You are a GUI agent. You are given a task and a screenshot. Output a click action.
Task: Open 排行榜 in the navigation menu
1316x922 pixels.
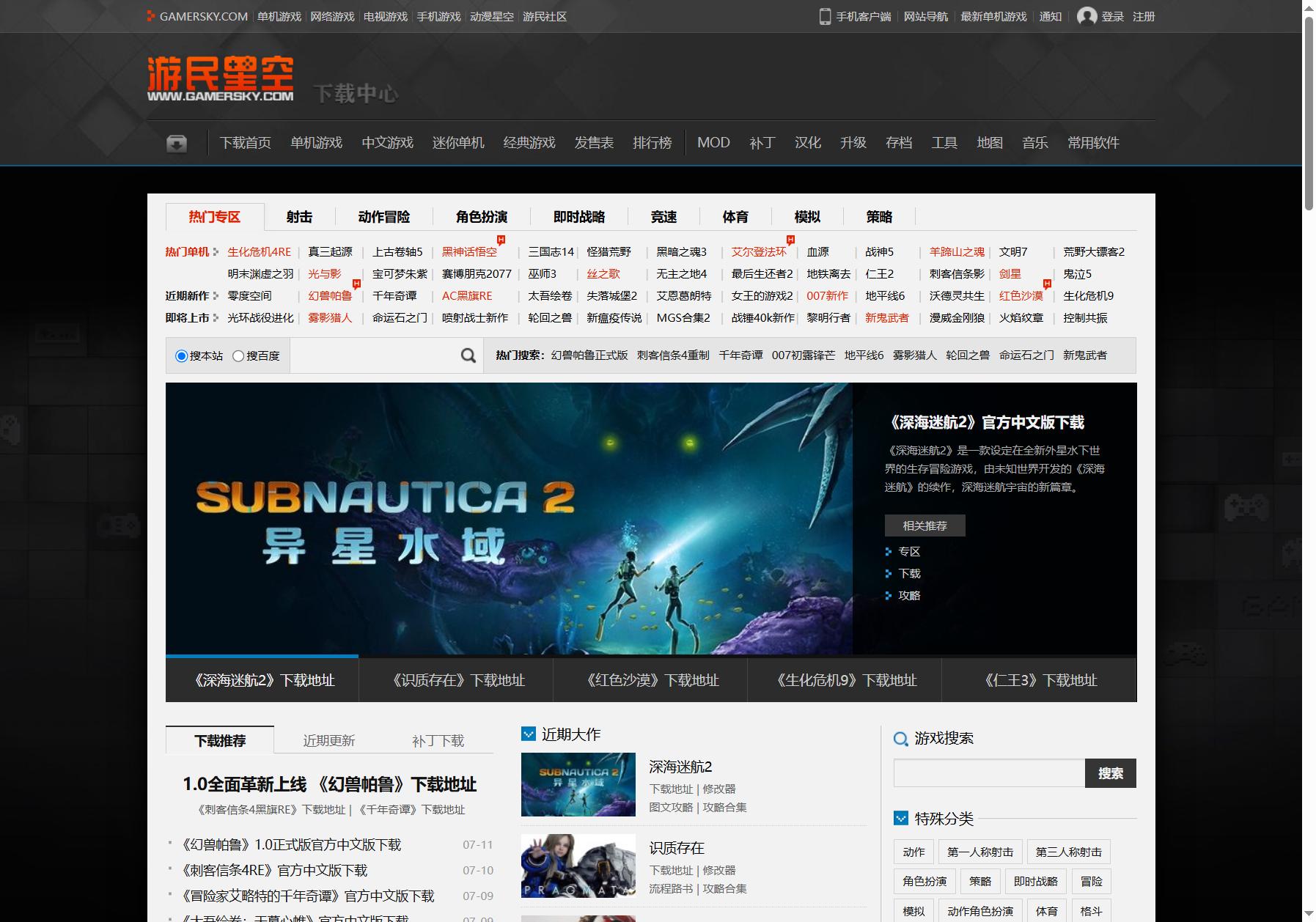[652, 143]
